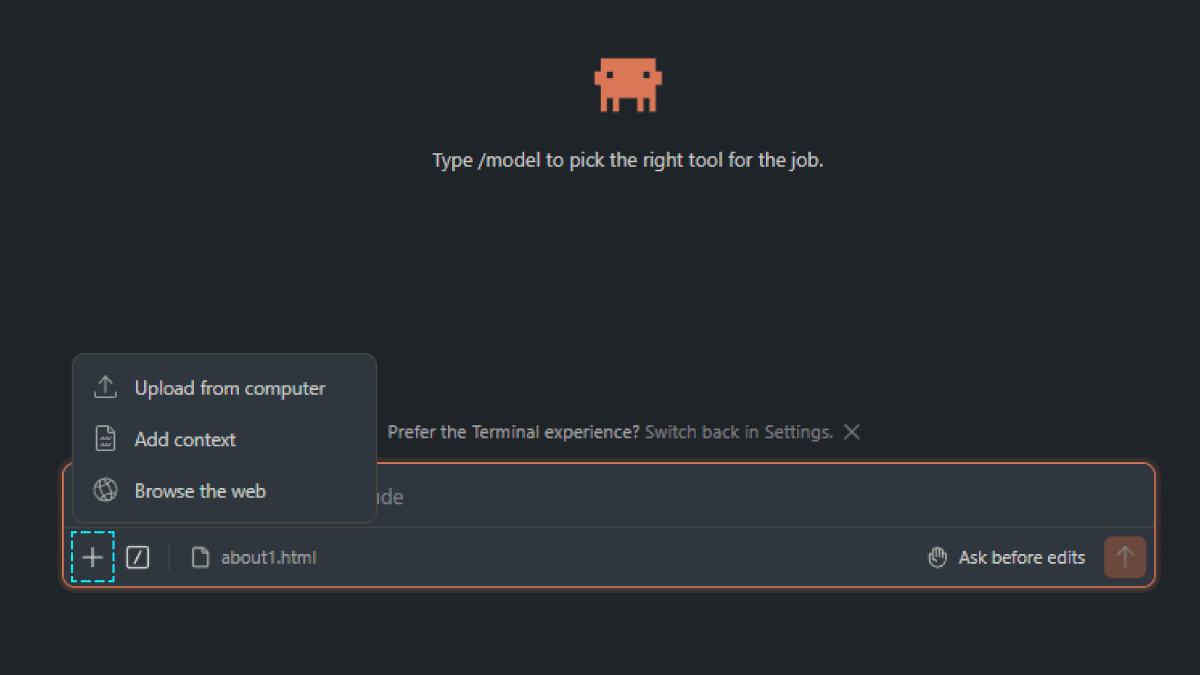Toggle the "Ask before edits" mode label
This screenshot has width=1200, height=675.
coord(1021,558)
